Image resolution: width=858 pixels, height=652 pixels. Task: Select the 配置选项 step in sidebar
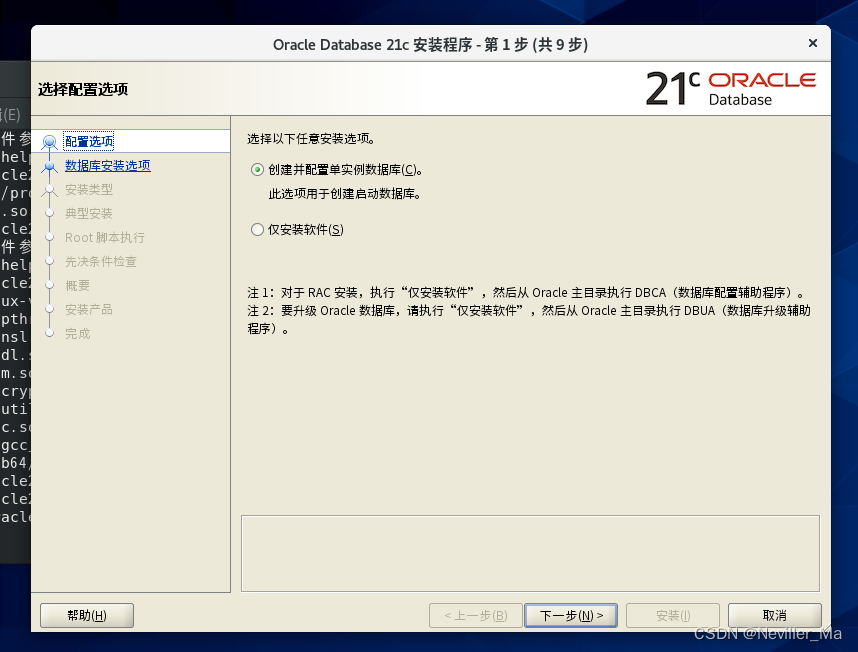pyautogui.click(x=89, y=142)
